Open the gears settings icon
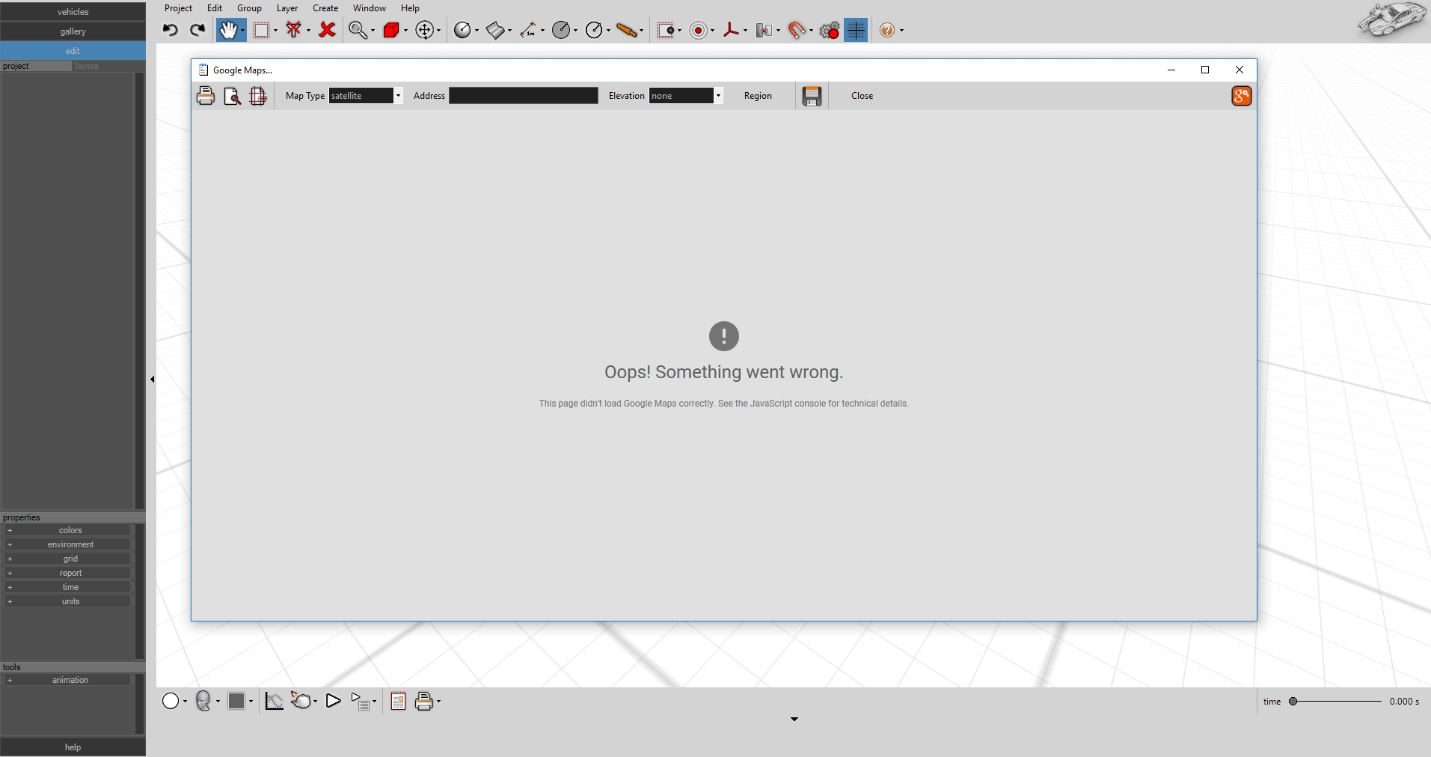Viewport: 1431px width, 757px height. pyautogui.click(x=829, y=31)
